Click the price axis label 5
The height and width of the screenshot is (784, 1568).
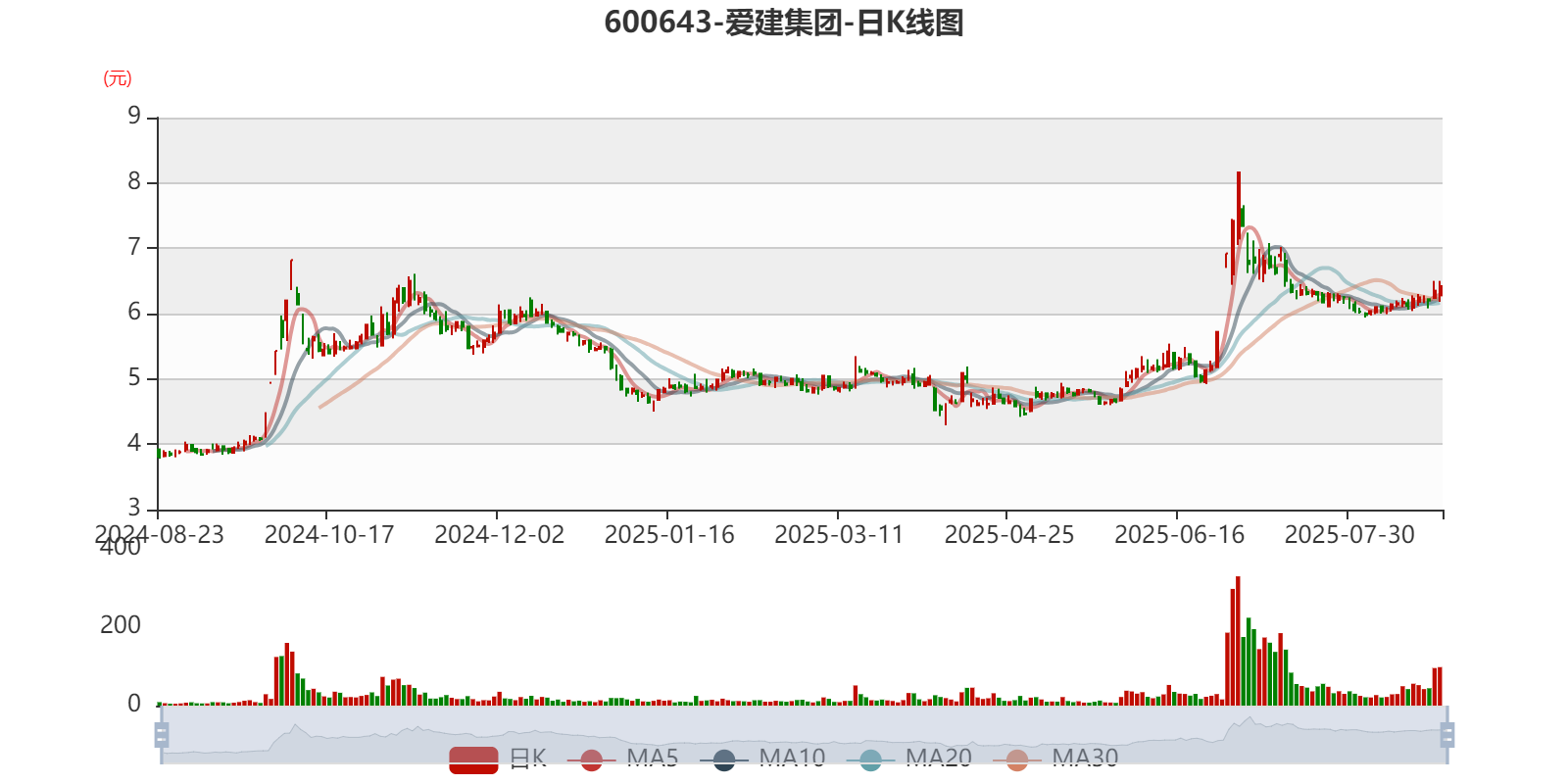click(134, 378)
